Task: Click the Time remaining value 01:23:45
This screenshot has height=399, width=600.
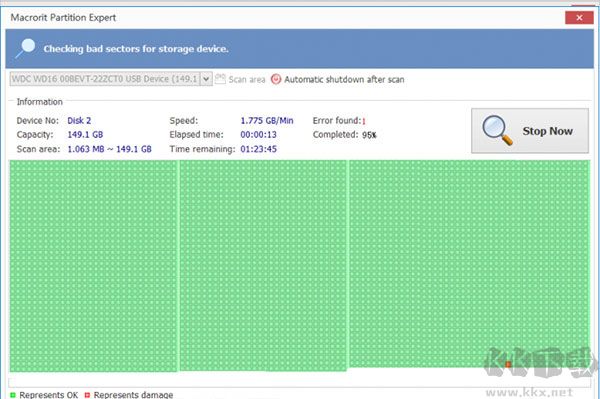Action: click(x=258, y=149)
